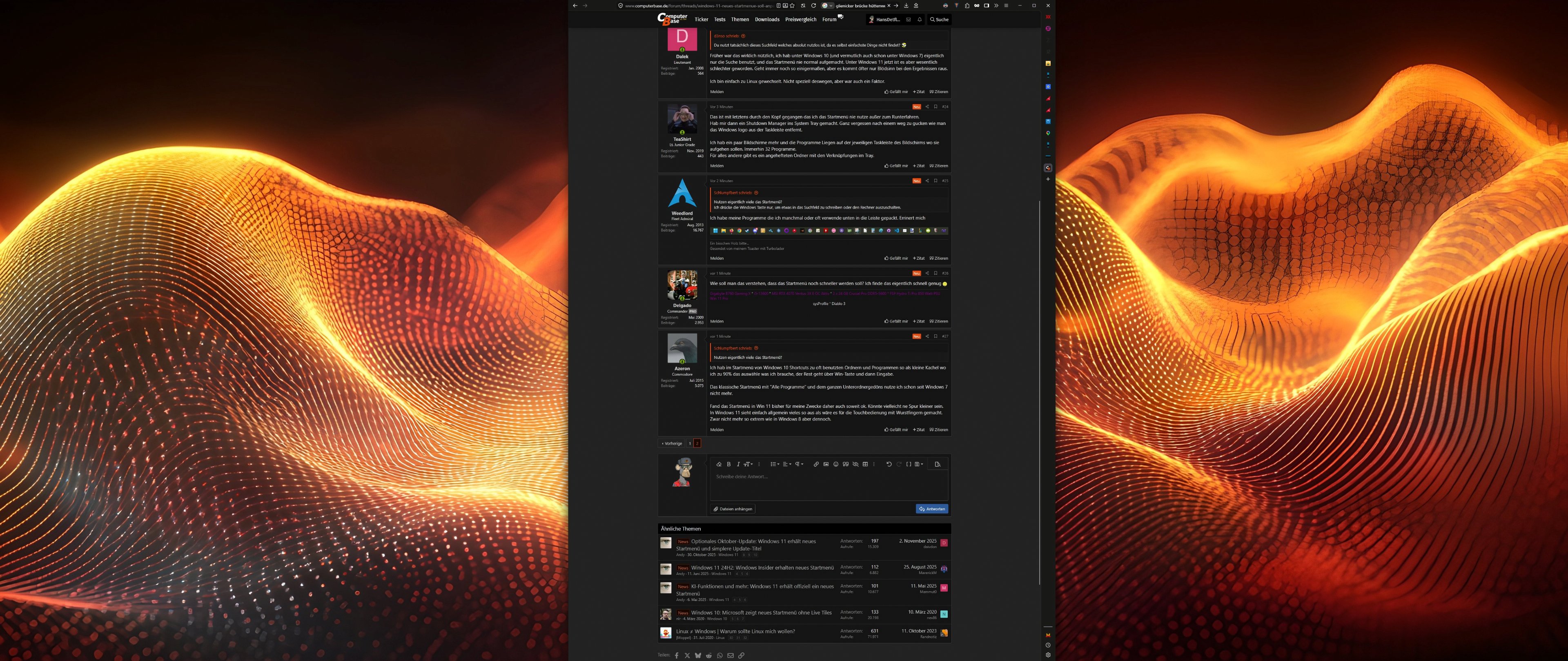1568x661 pixels.
Task: Click the reply text input field
Action: pos(828,485)
